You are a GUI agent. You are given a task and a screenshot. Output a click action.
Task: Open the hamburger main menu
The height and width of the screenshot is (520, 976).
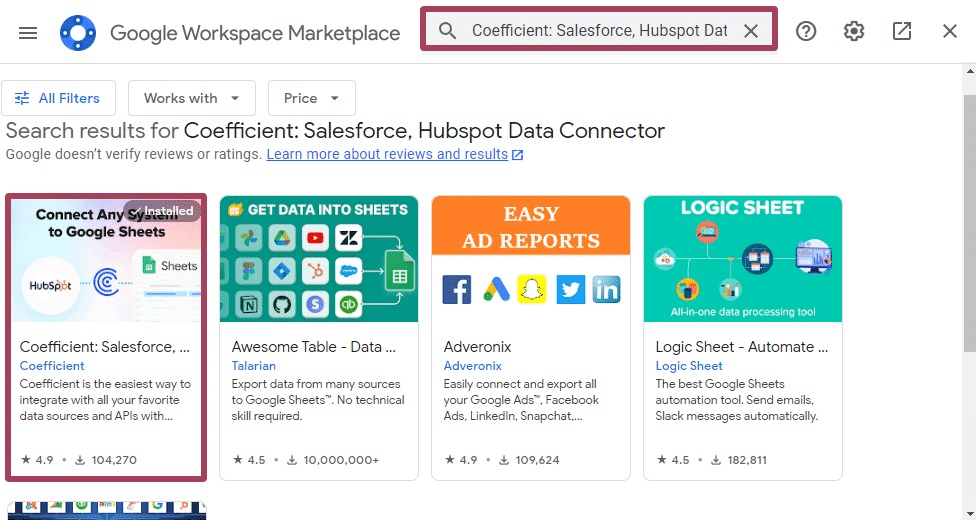tap(28, 32)
